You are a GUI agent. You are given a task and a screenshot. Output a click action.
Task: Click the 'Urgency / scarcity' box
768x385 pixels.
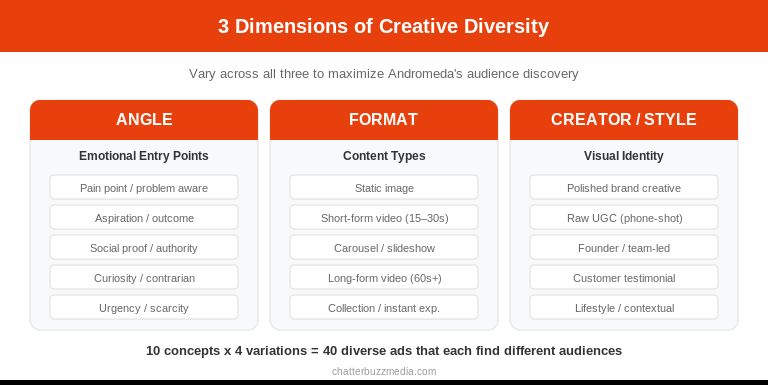[144, 308]
